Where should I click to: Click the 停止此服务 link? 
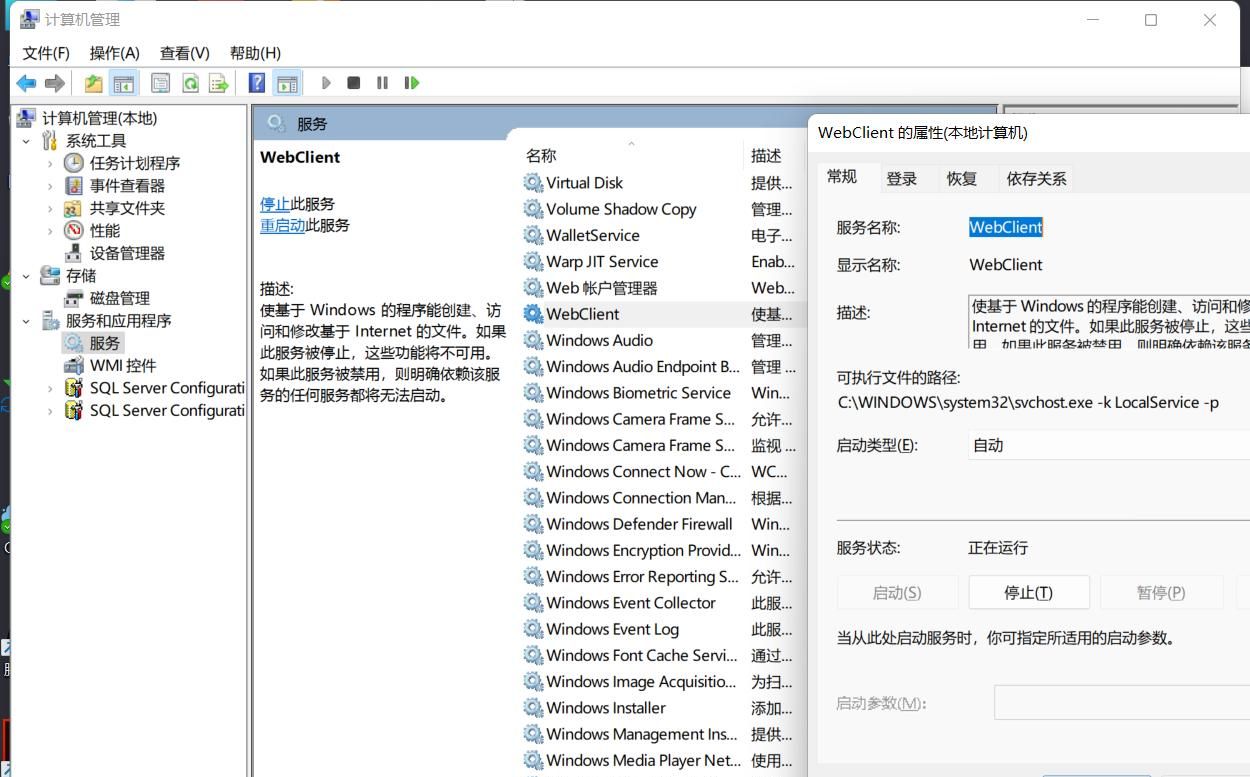(275, 203)
